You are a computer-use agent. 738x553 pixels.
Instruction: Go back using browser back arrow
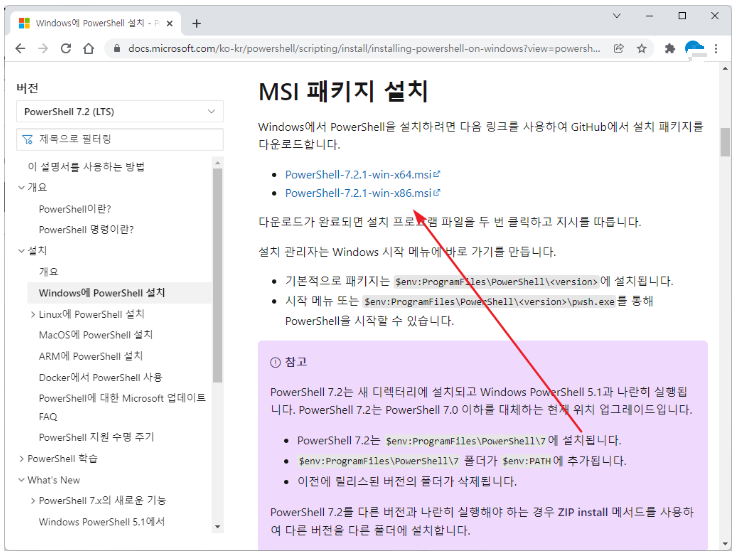click(x=20, y=48)
